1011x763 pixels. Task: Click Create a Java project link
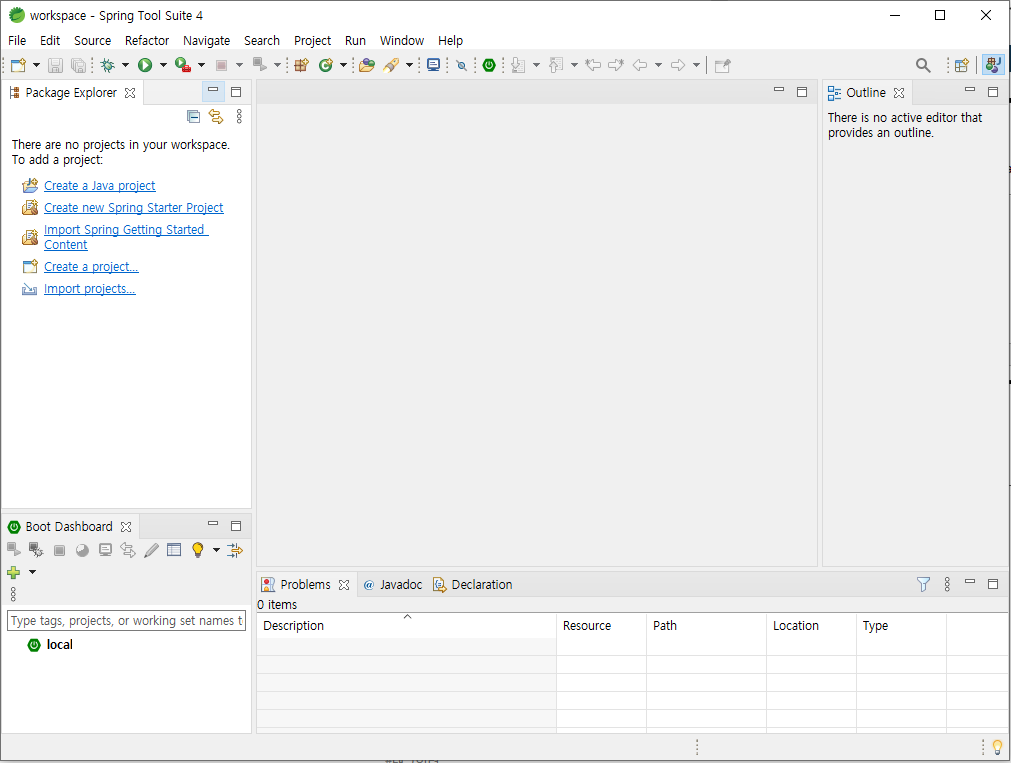click(100, 186)
